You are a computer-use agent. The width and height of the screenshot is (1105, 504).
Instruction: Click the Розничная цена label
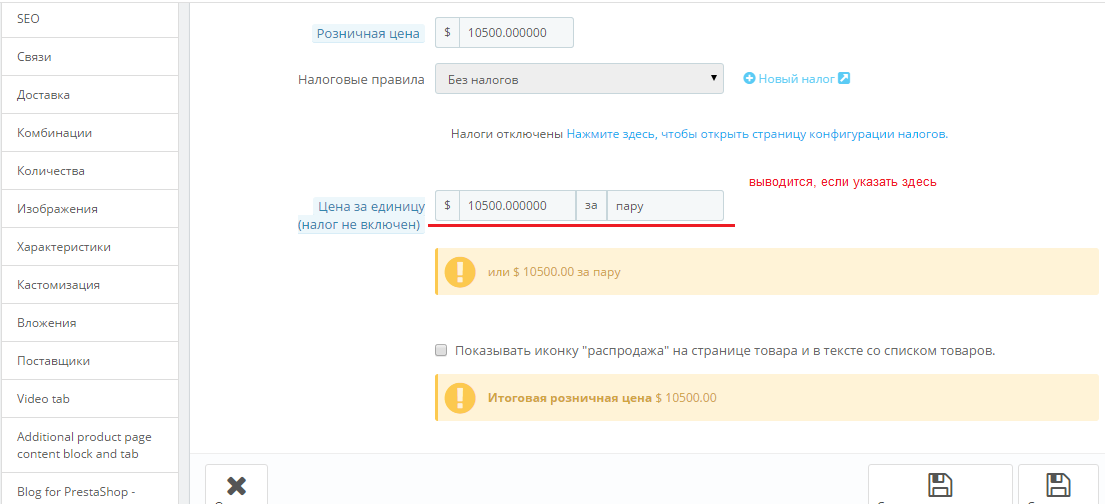click(x=369, y=33)
